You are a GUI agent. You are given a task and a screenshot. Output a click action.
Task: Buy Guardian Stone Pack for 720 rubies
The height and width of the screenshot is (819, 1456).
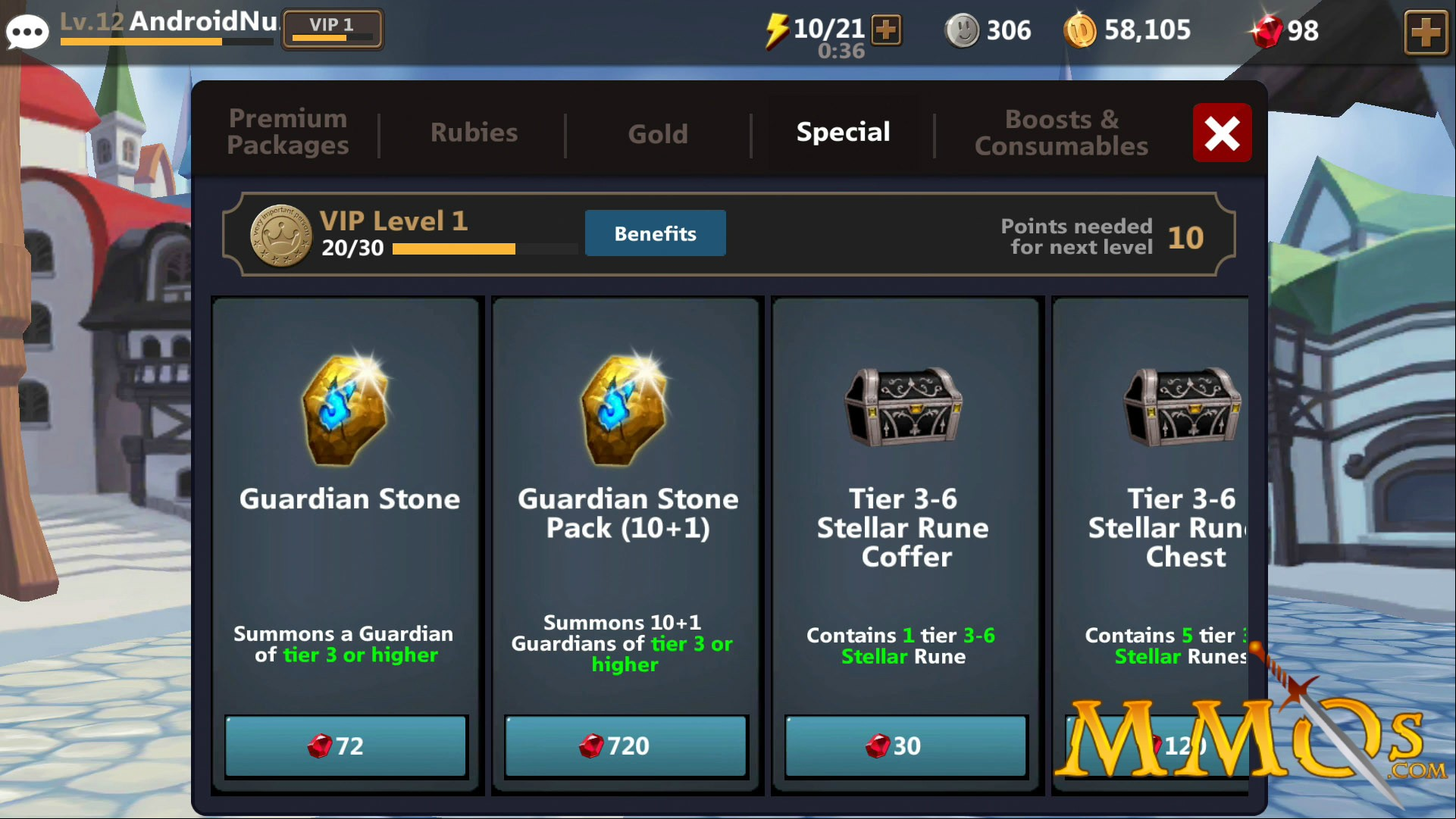626,746
